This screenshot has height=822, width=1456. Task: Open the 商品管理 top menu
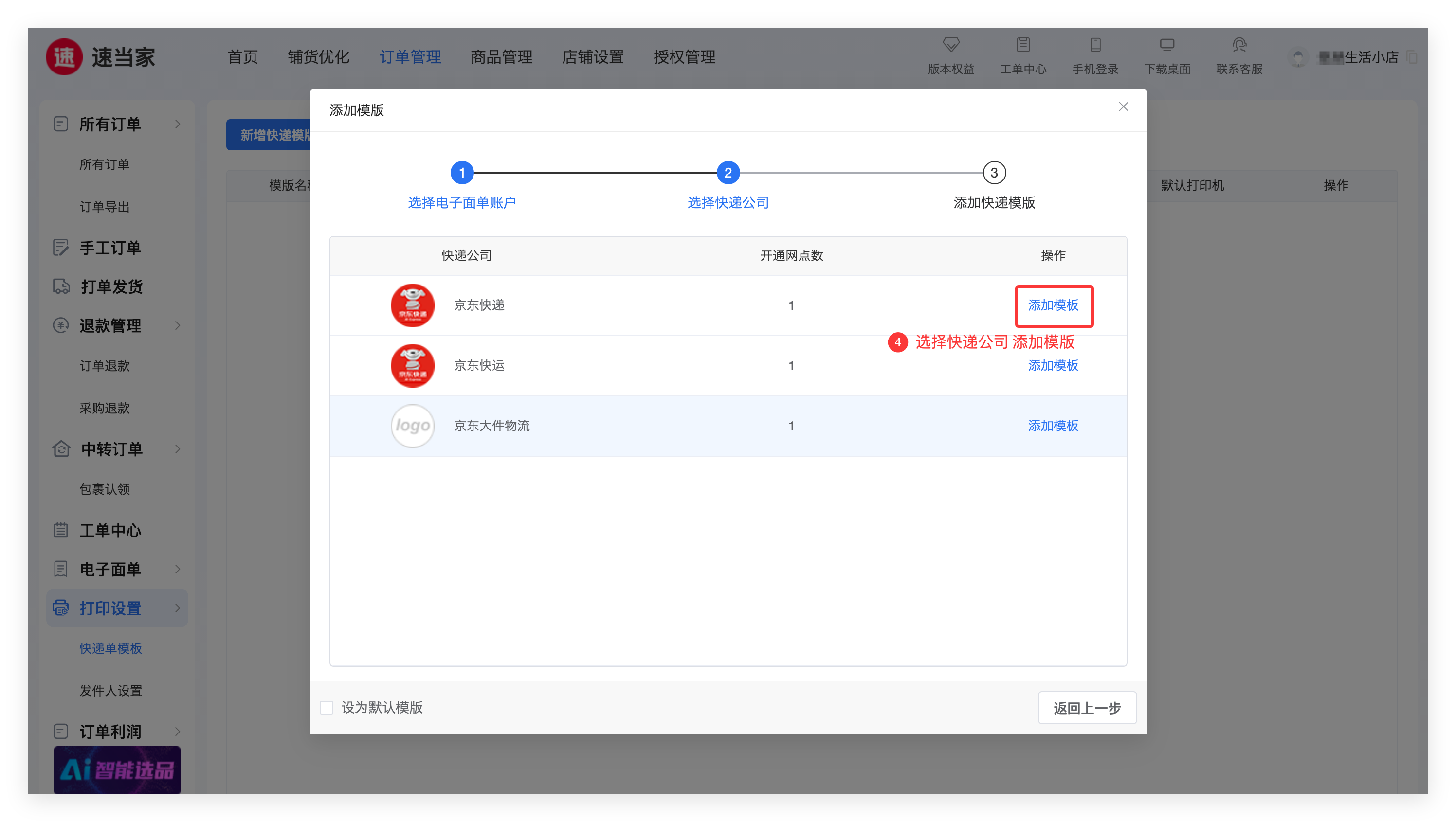coord(501,57)
